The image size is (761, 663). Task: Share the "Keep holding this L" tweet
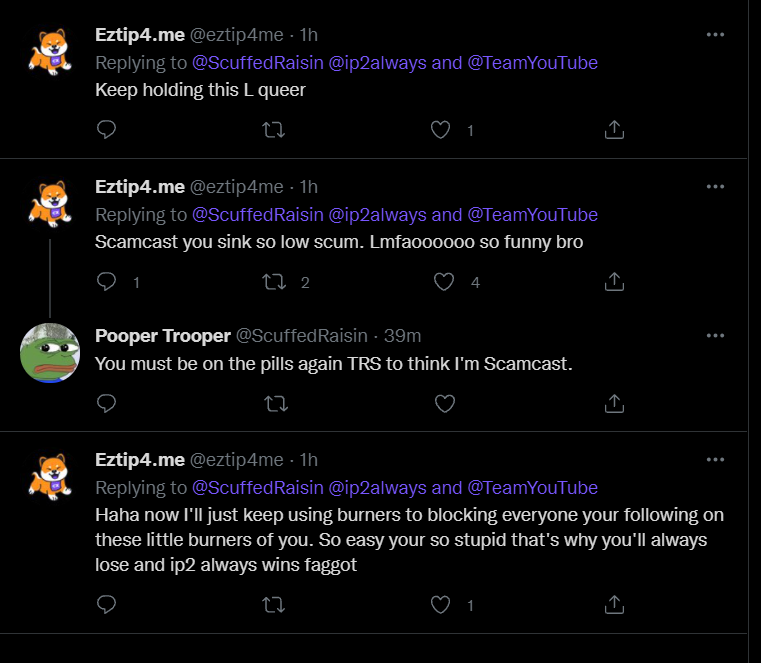pyautogui.click(x=614, y=130)
